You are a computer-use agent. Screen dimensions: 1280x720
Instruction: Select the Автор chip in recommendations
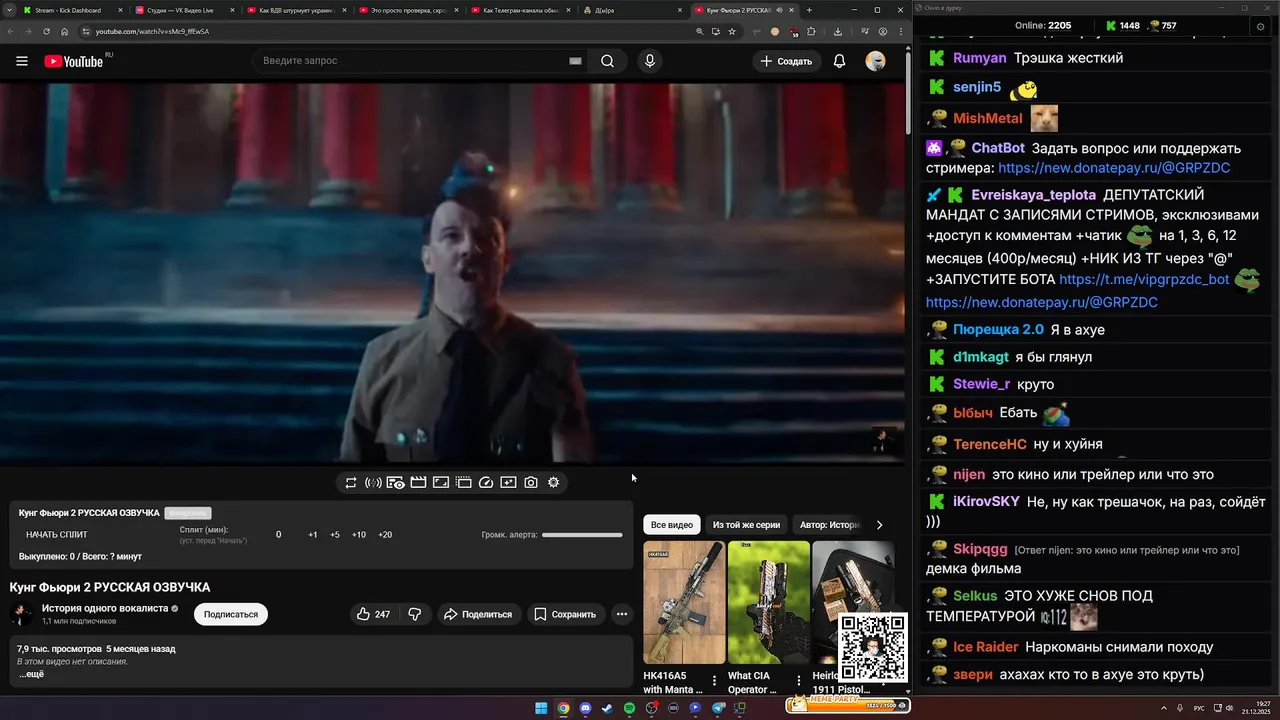click(x=829, y=525)
